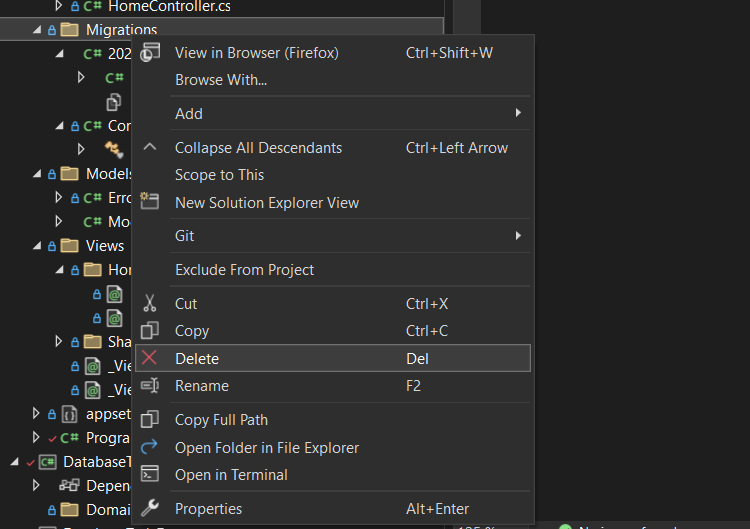The image size is (750, 529).
Task: Choose Browse With... from the menu
Action: [x=220, y=80]
